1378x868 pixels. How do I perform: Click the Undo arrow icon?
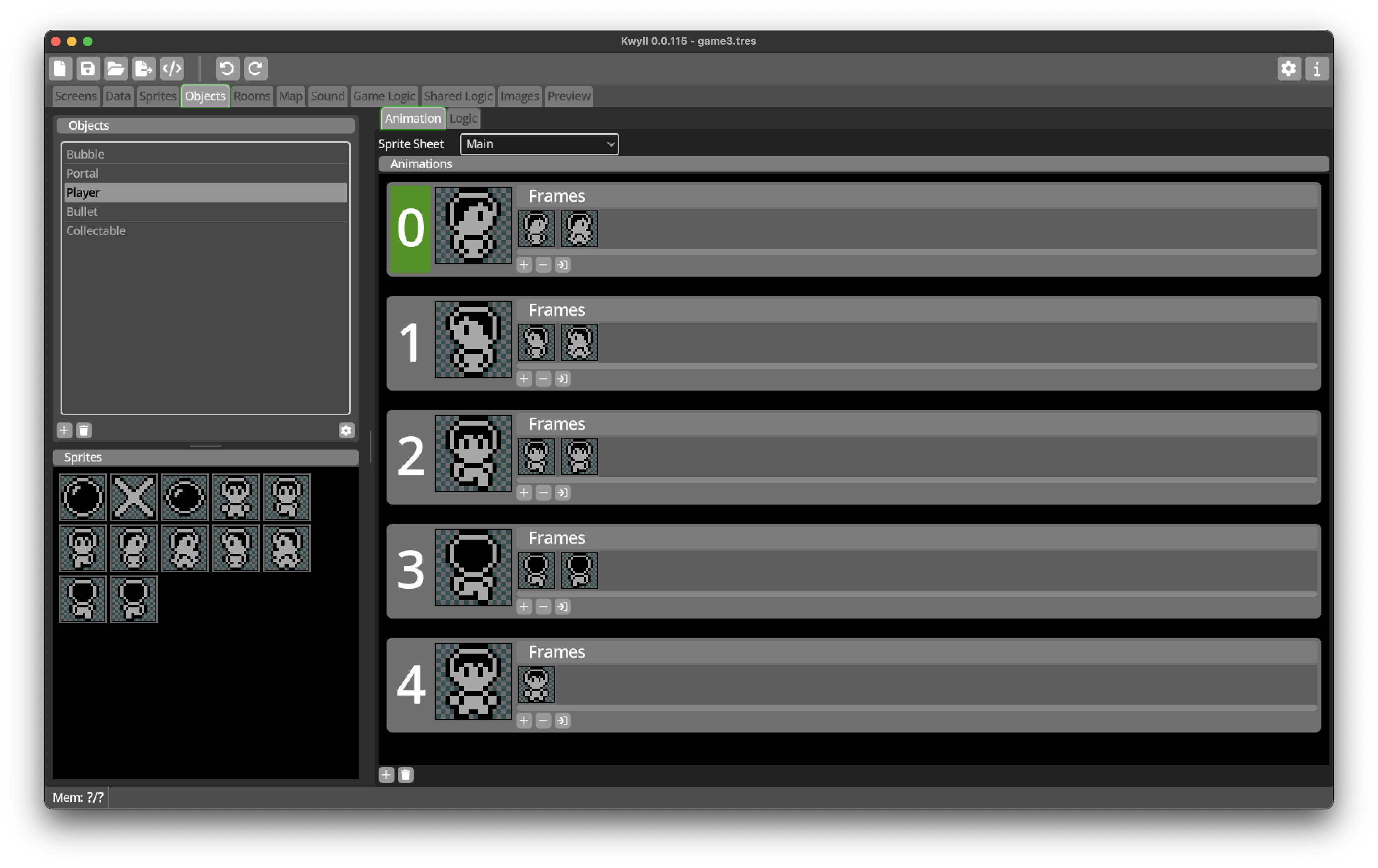coord(227,69)
